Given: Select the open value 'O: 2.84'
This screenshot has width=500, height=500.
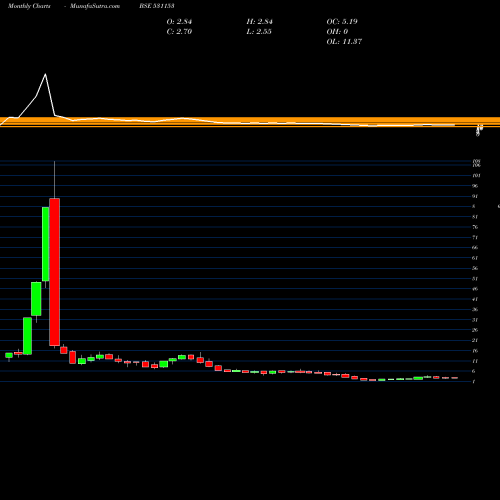Looking at the screenshot, I should pyautogui.click(x=179, y=22).
